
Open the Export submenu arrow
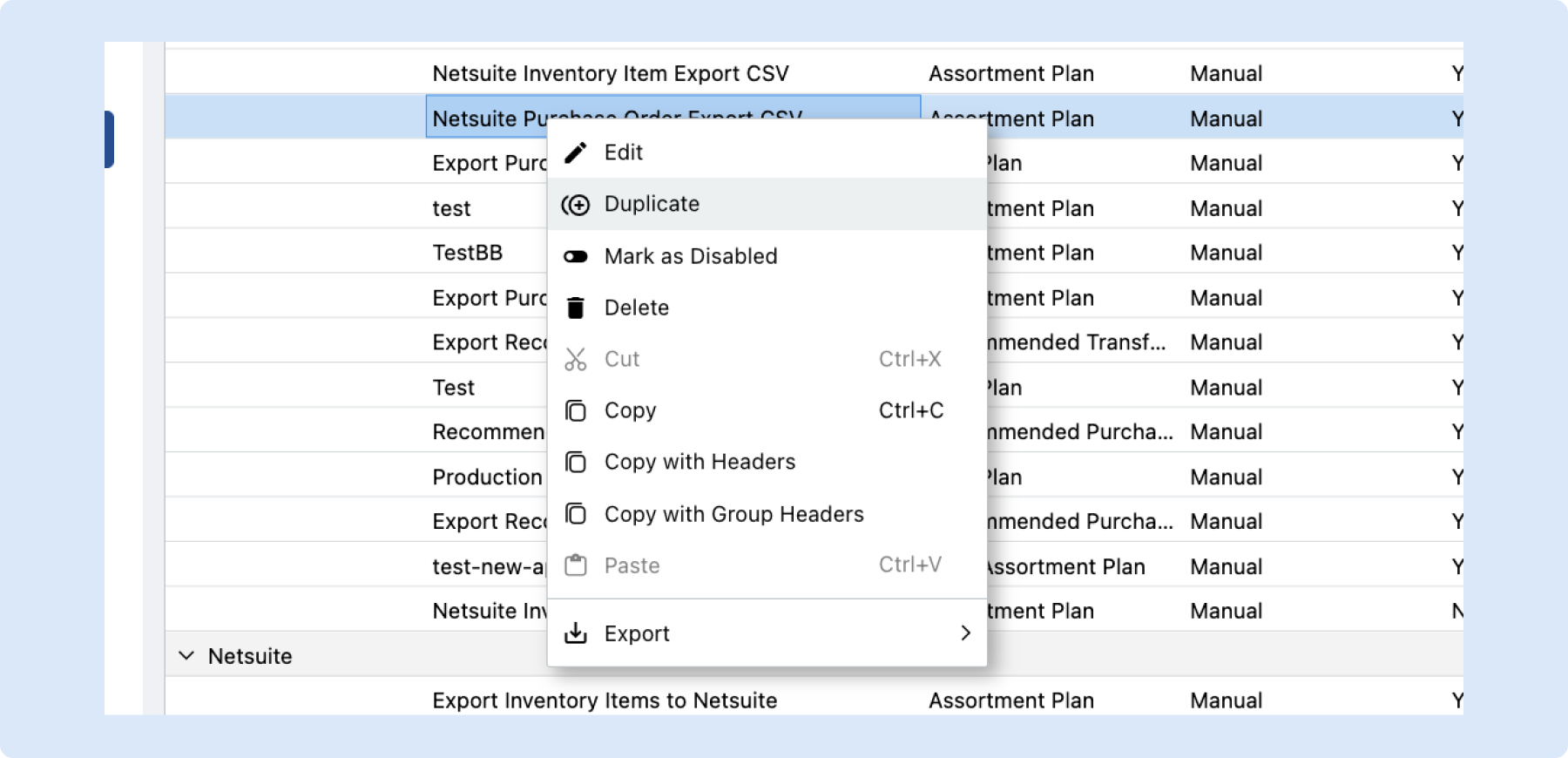click(964, 633)
